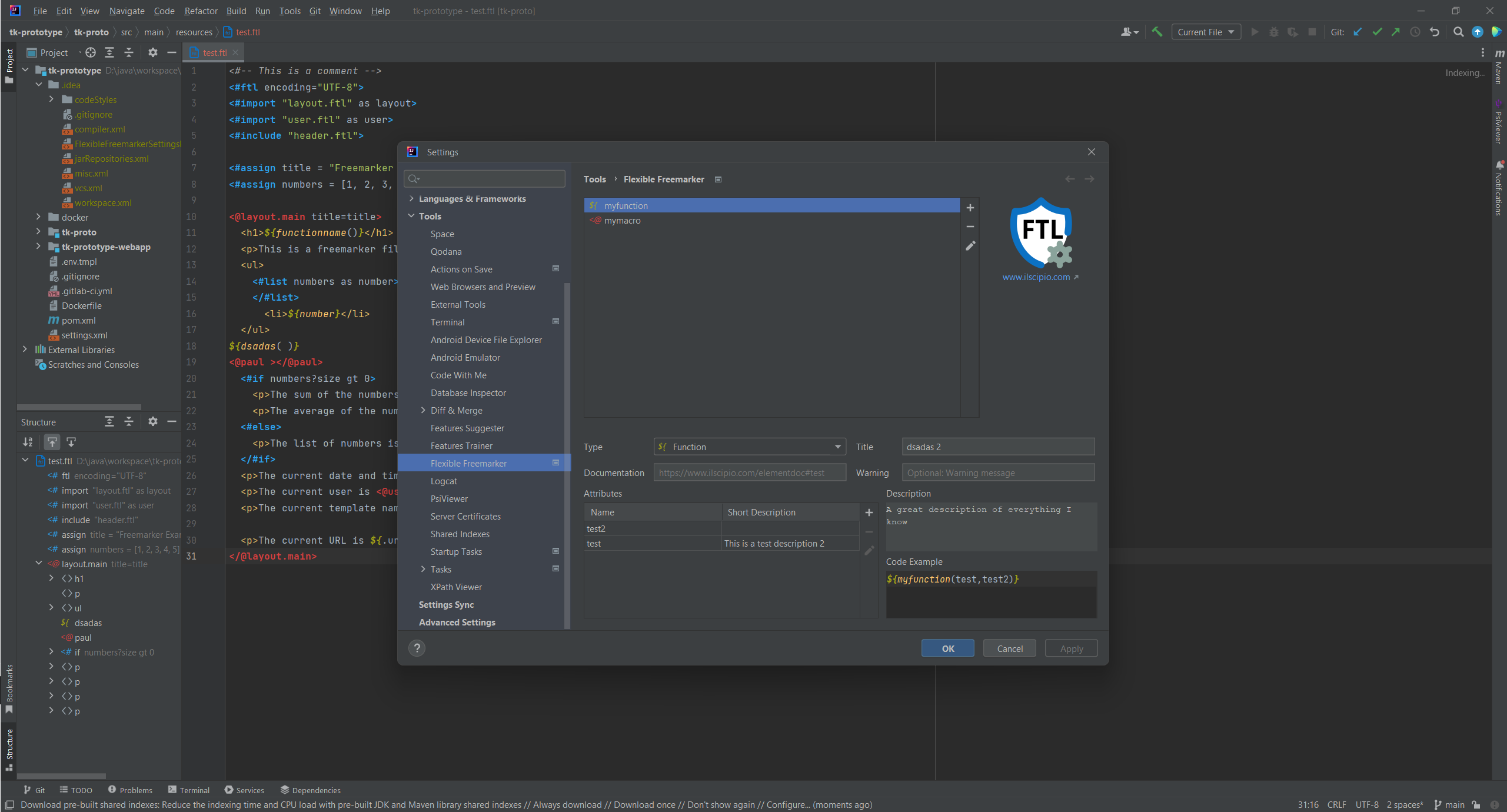Go back in Settings navigation history
The image size is (1507, 812).
[1070, 179]
